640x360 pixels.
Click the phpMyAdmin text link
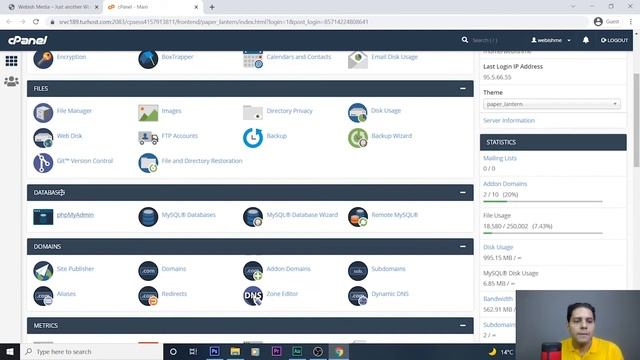(75, 215)
